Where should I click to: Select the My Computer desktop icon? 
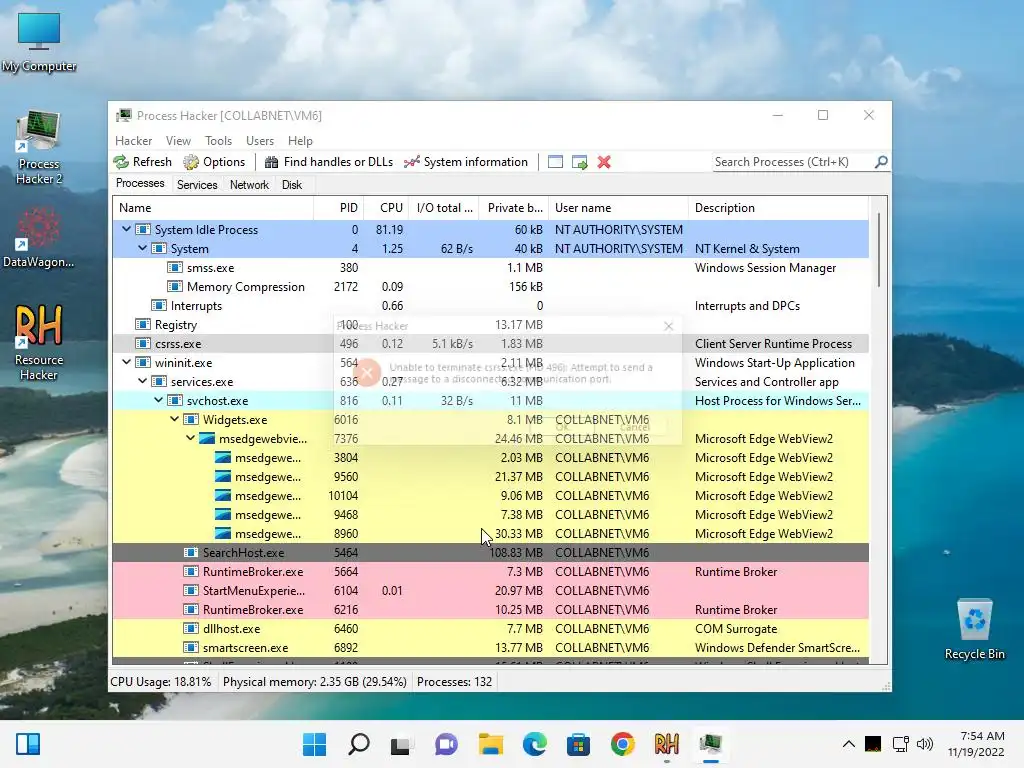[39, 42]
